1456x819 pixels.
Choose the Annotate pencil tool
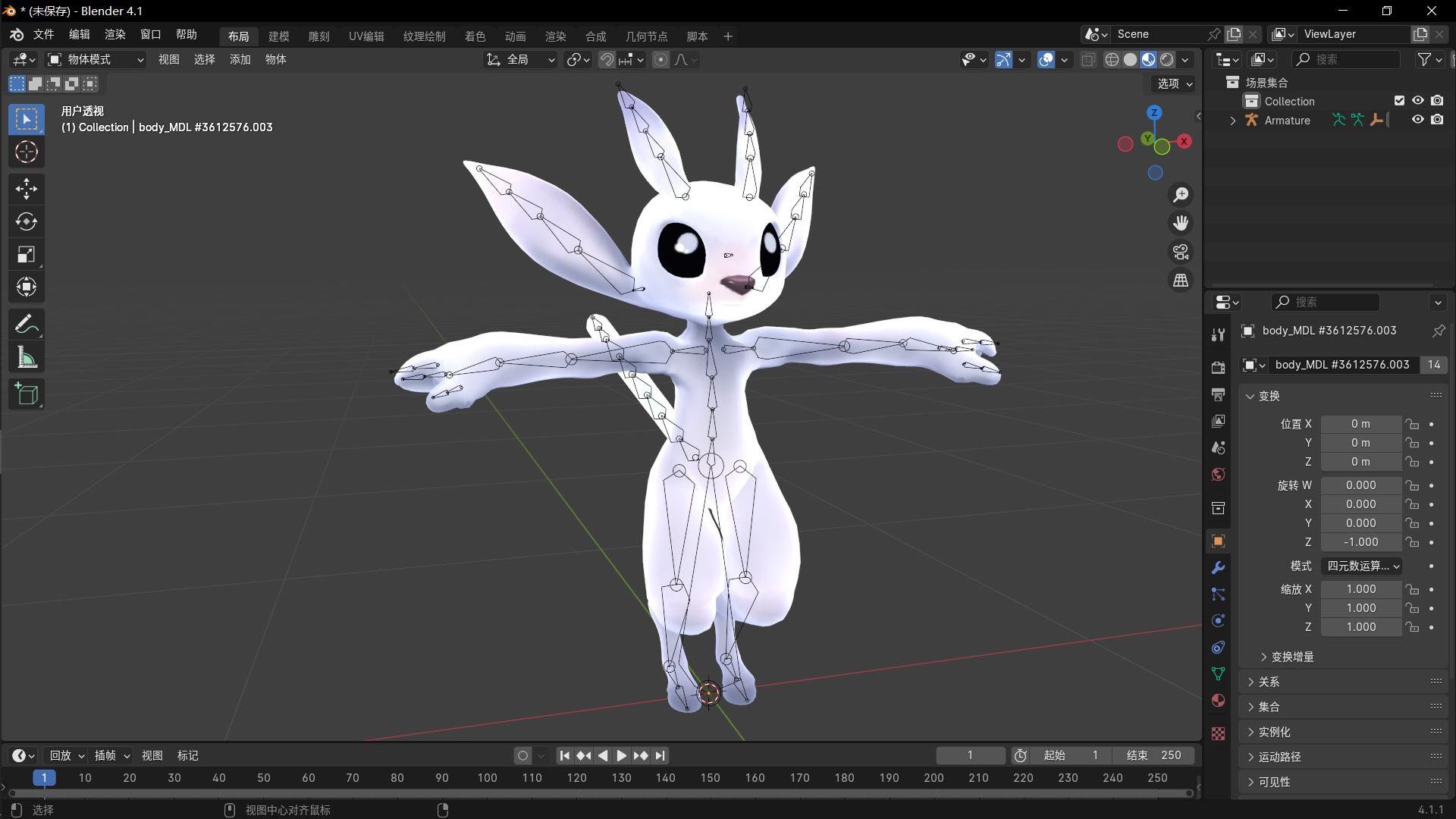[27, 325]
